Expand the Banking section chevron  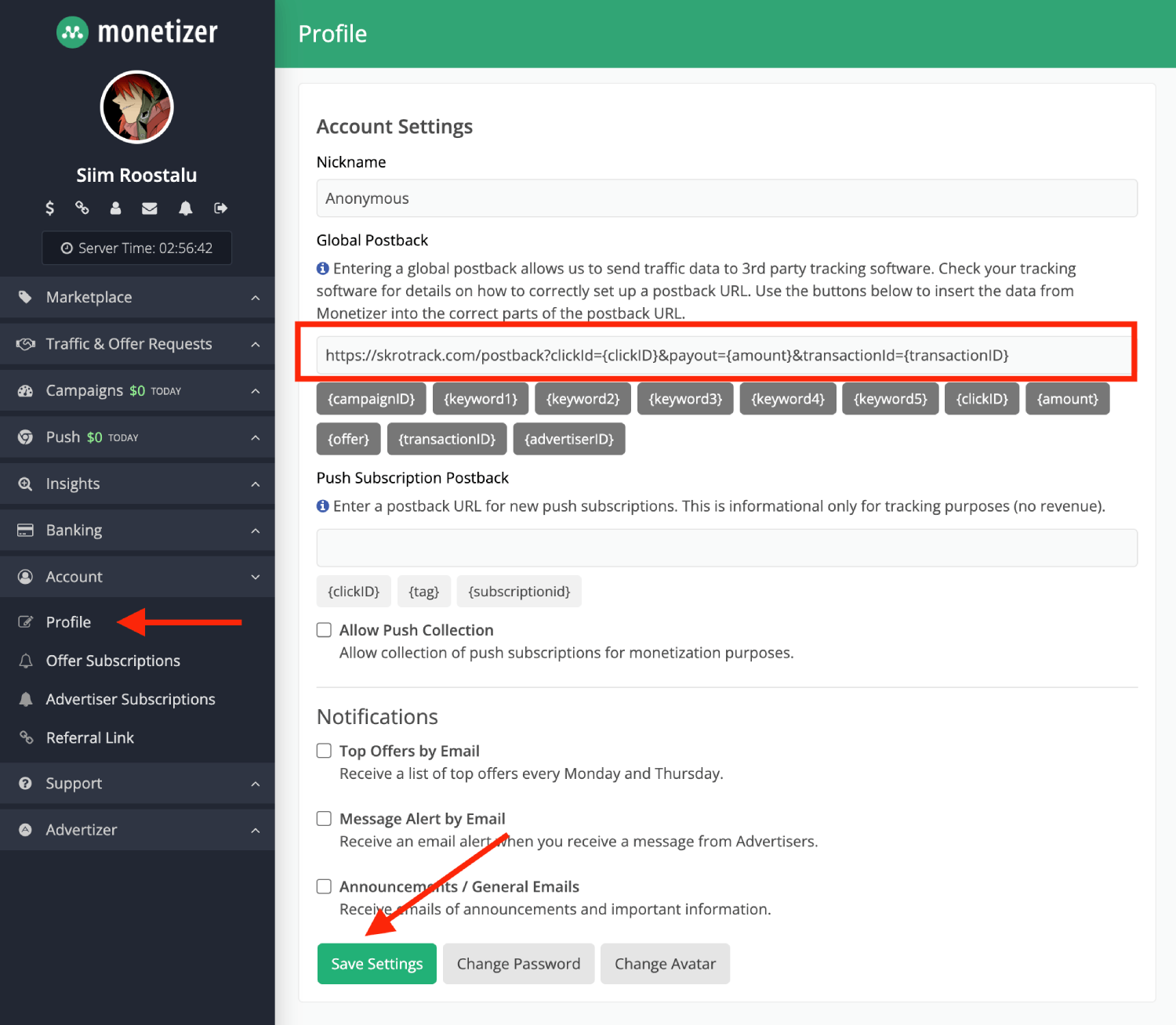click(256, 531)
